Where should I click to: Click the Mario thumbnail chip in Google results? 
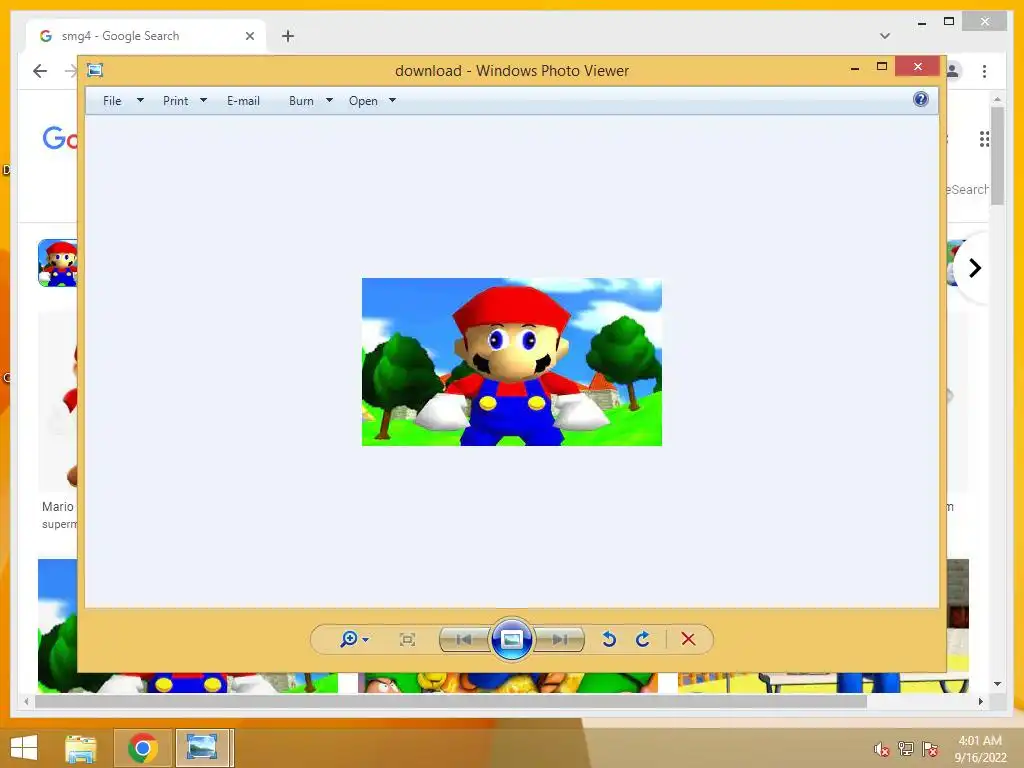coord(58,263)
